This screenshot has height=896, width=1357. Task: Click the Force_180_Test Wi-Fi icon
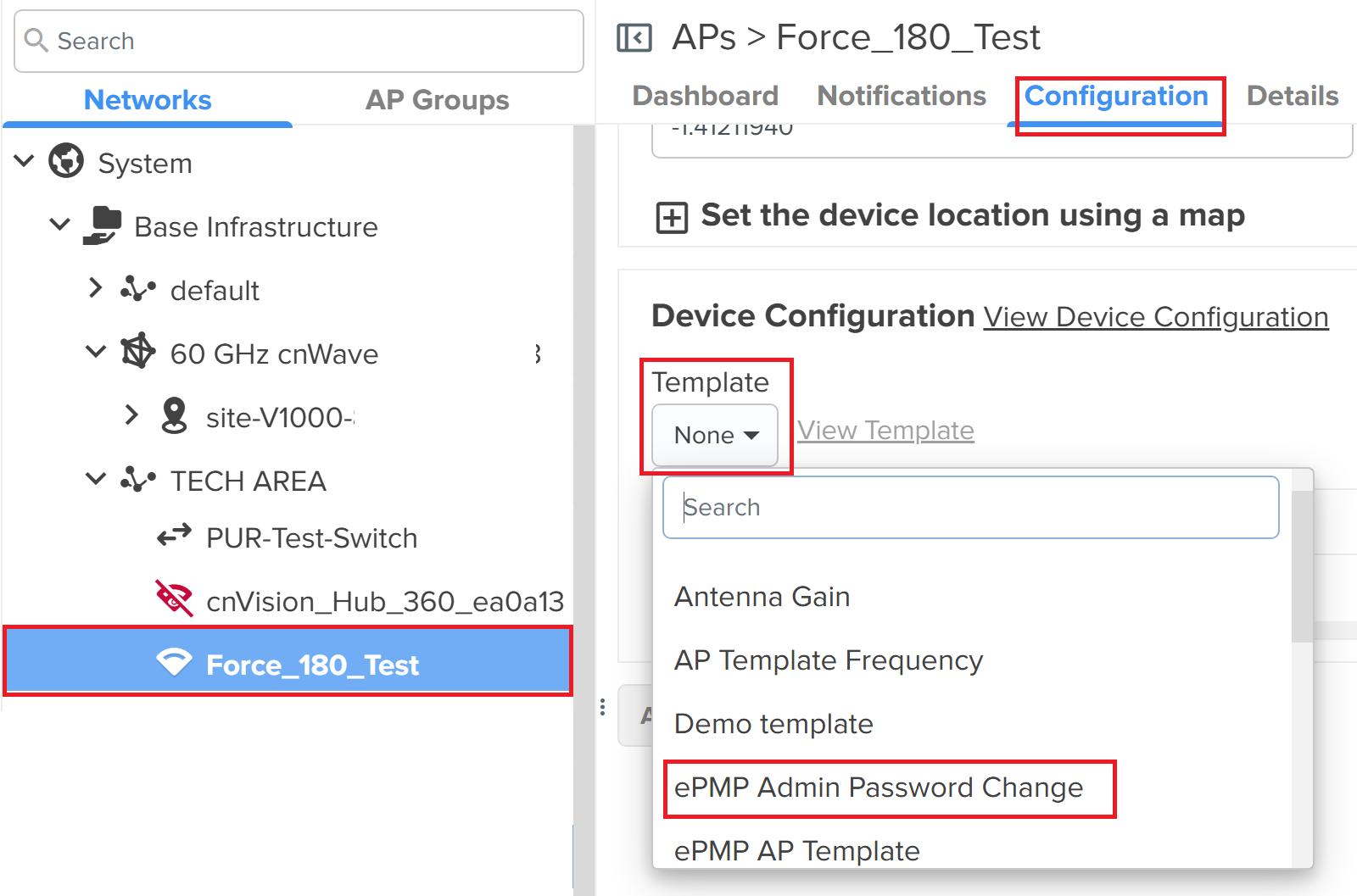tap(174, 663)
